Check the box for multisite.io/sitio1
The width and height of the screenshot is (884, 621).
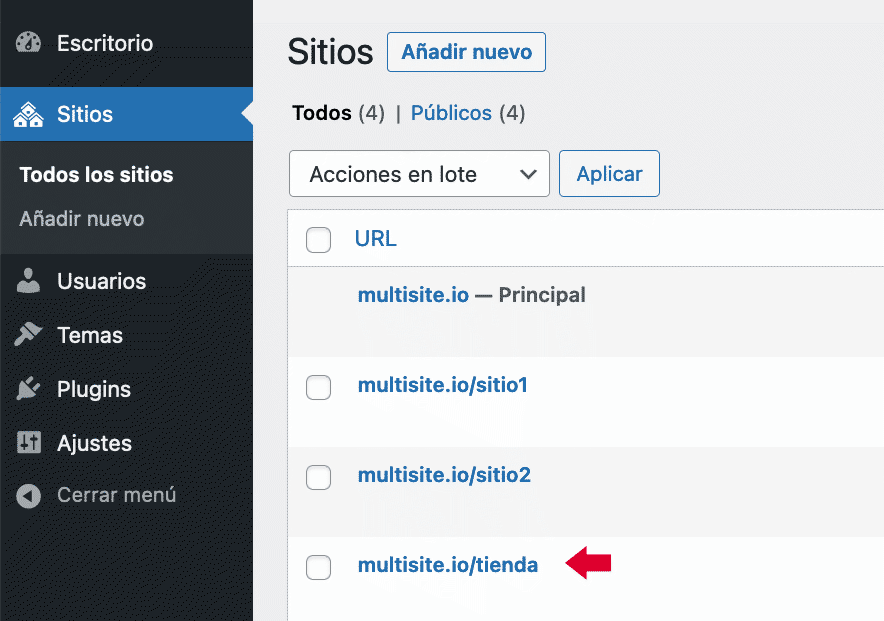[x=318, y=387]
